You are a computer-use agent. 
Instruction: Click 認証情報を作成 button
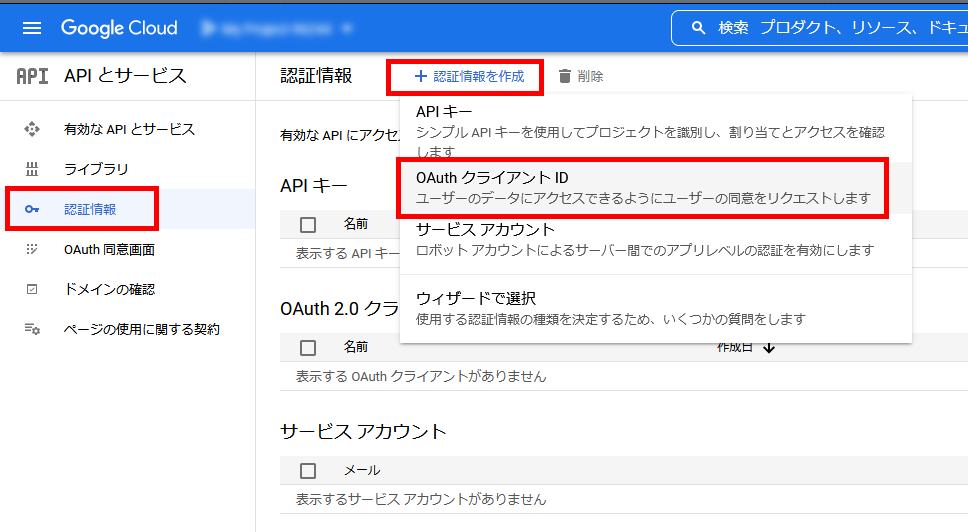469,77
